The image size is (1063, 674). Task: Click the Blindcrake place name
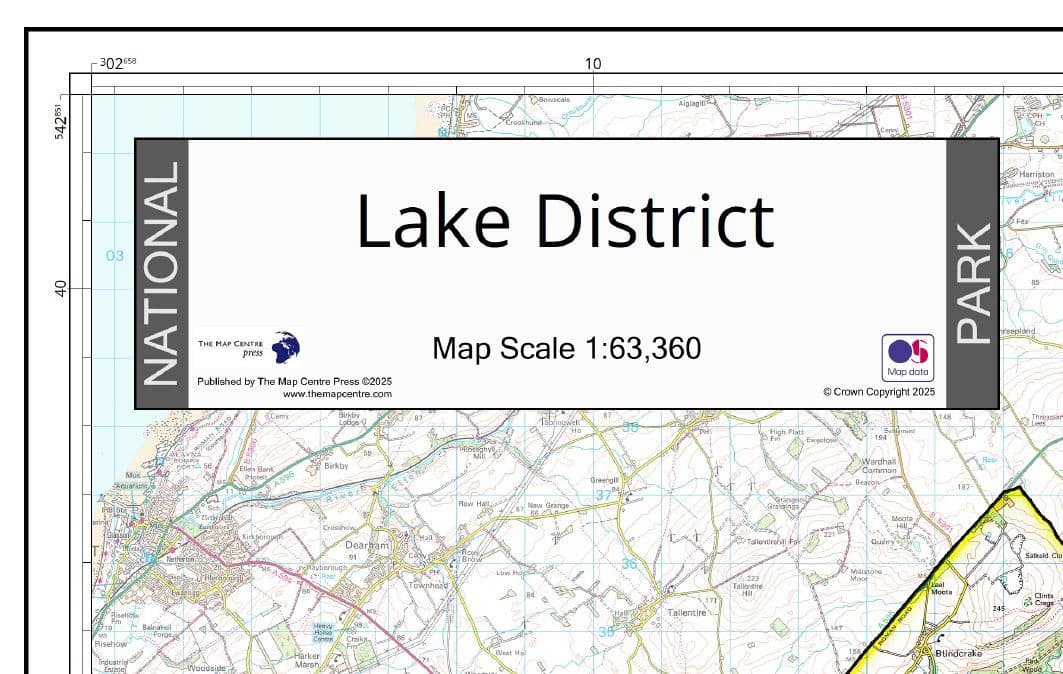pyautogui.click(x=960, y=651)
